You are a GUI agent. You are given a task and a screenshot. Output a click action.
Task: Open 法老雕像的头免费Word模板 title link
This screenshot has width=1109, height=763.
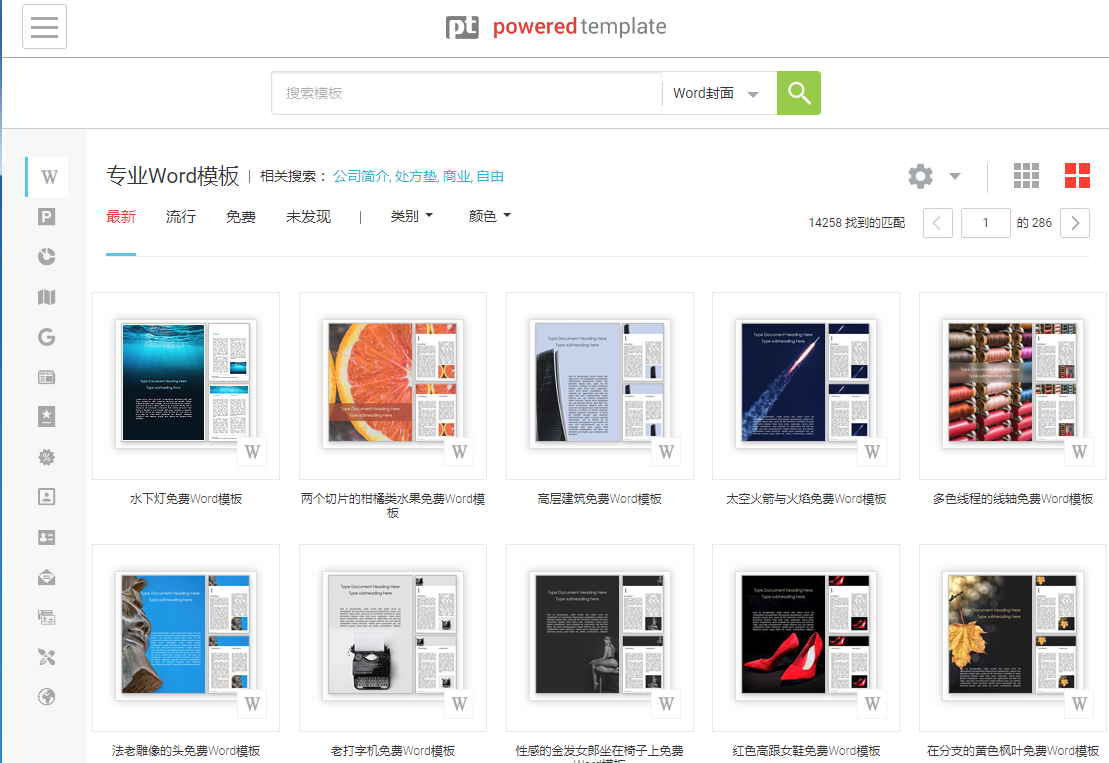point(186,750)
